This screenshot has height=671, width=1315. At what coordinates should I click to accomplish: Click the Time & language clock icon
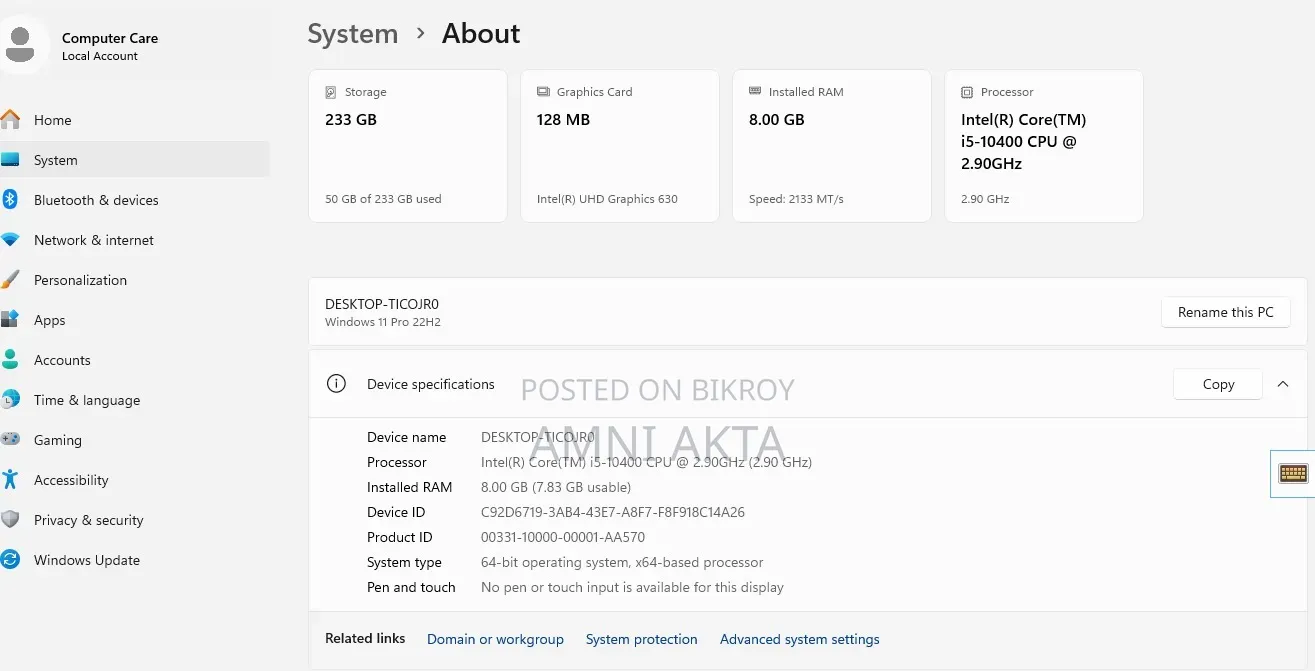[10, 400]
